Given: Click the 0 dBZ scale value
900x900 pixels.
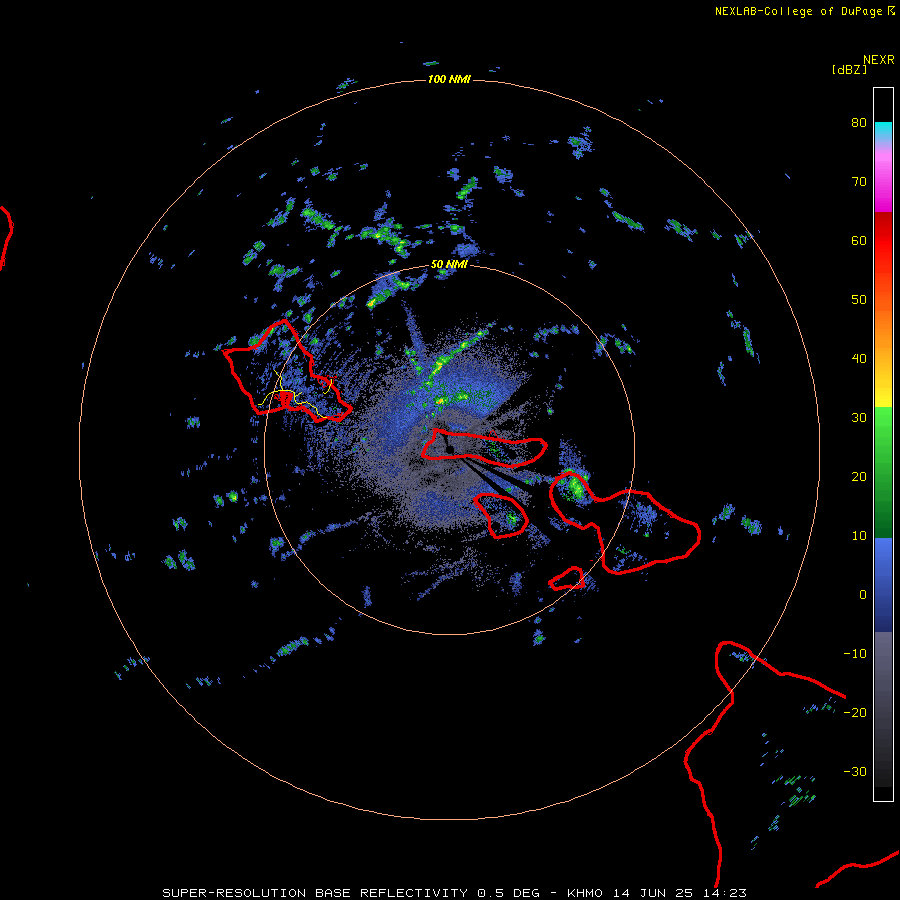Looking at the screenshot, I should coord(863,595).
